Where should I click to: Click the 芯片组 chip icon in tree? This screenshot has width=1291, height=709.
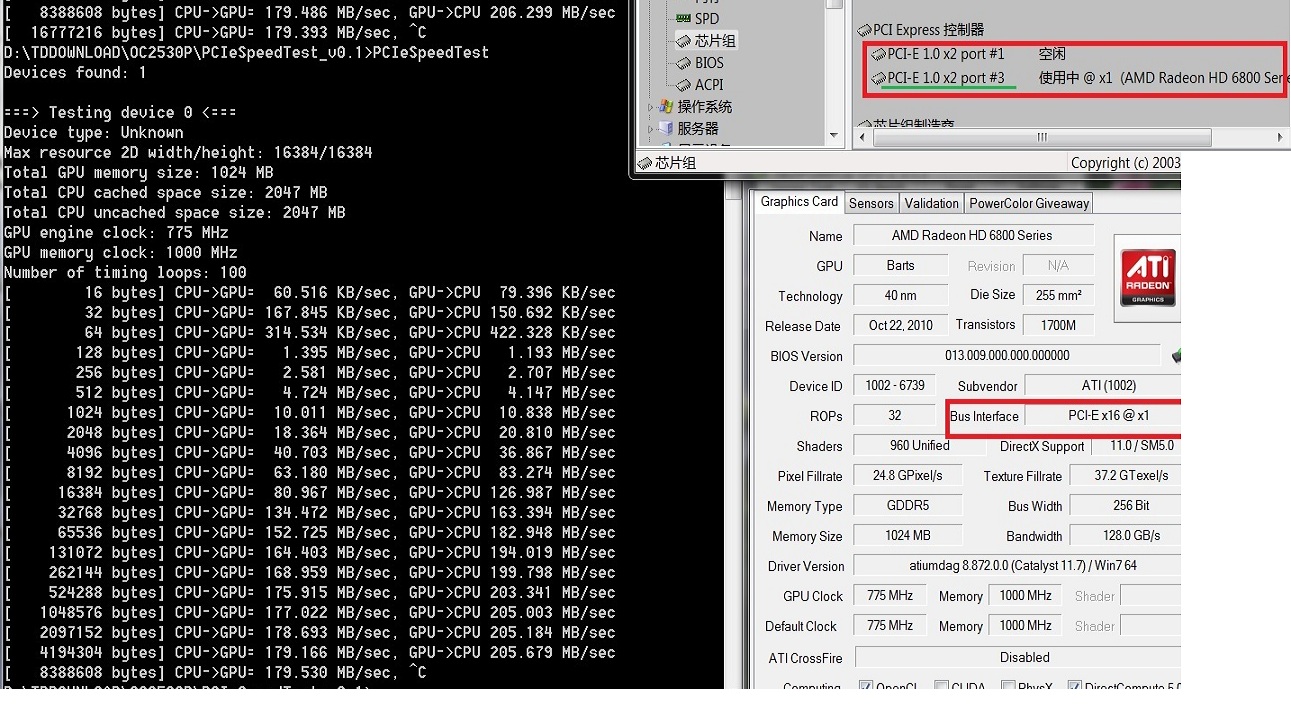coord(683,40)
